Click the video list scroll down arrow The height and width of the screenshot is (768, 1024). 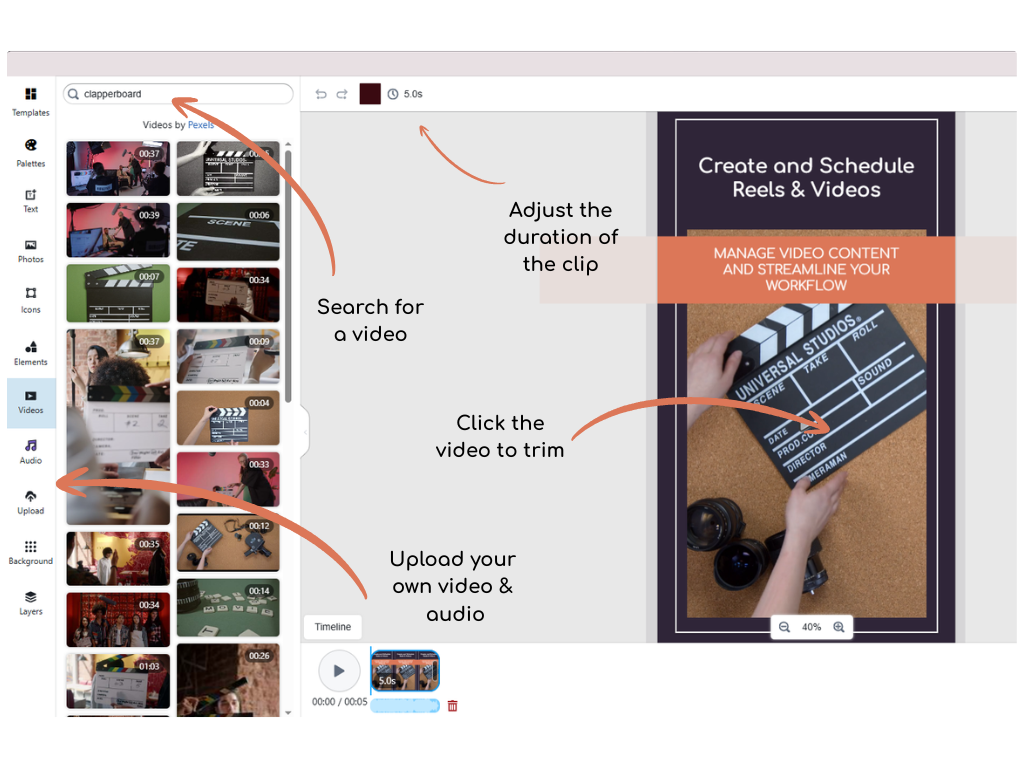click(x=288, y=712)
